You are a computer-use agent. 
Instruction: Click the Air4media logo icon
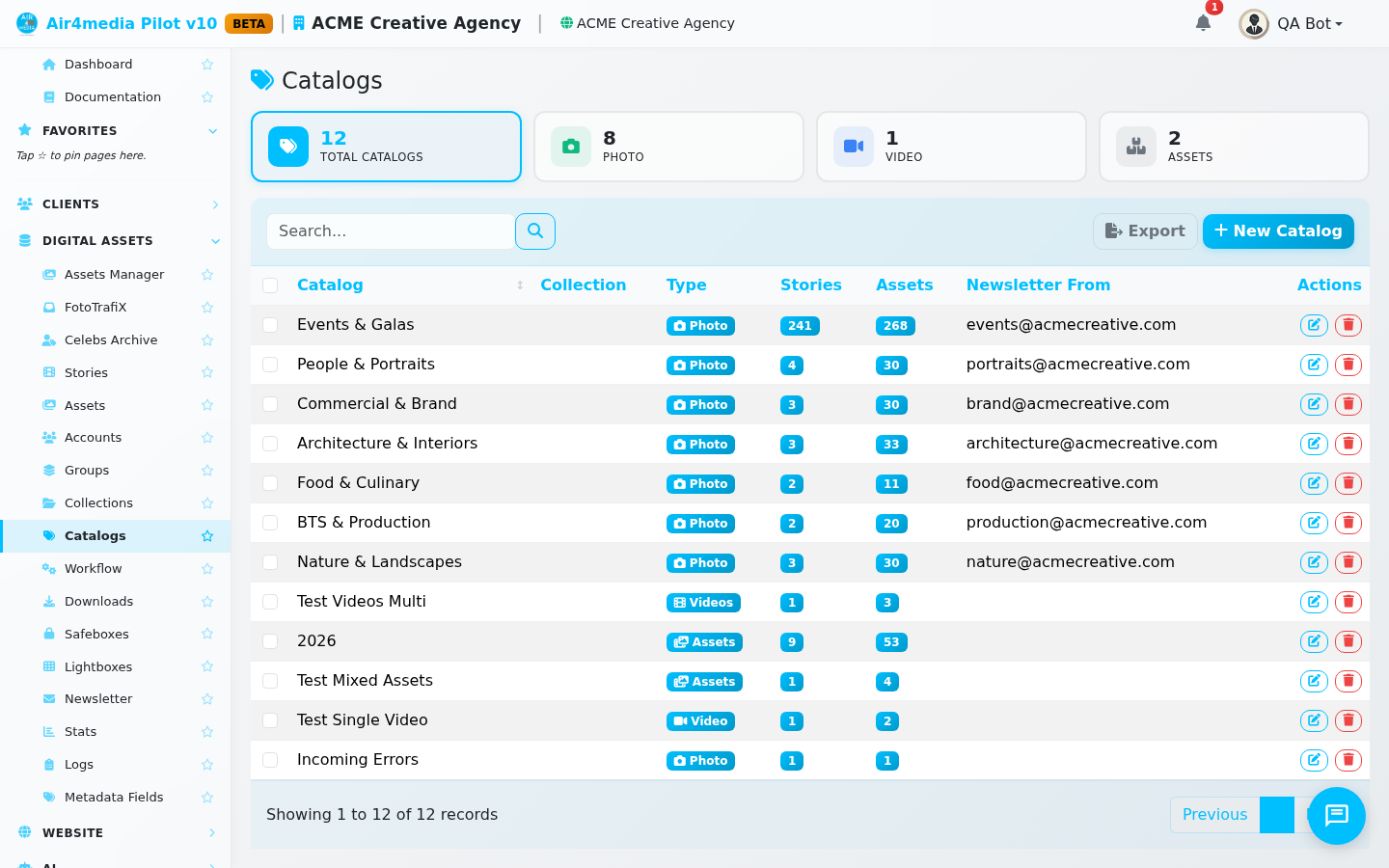click(x=27, y=23)
